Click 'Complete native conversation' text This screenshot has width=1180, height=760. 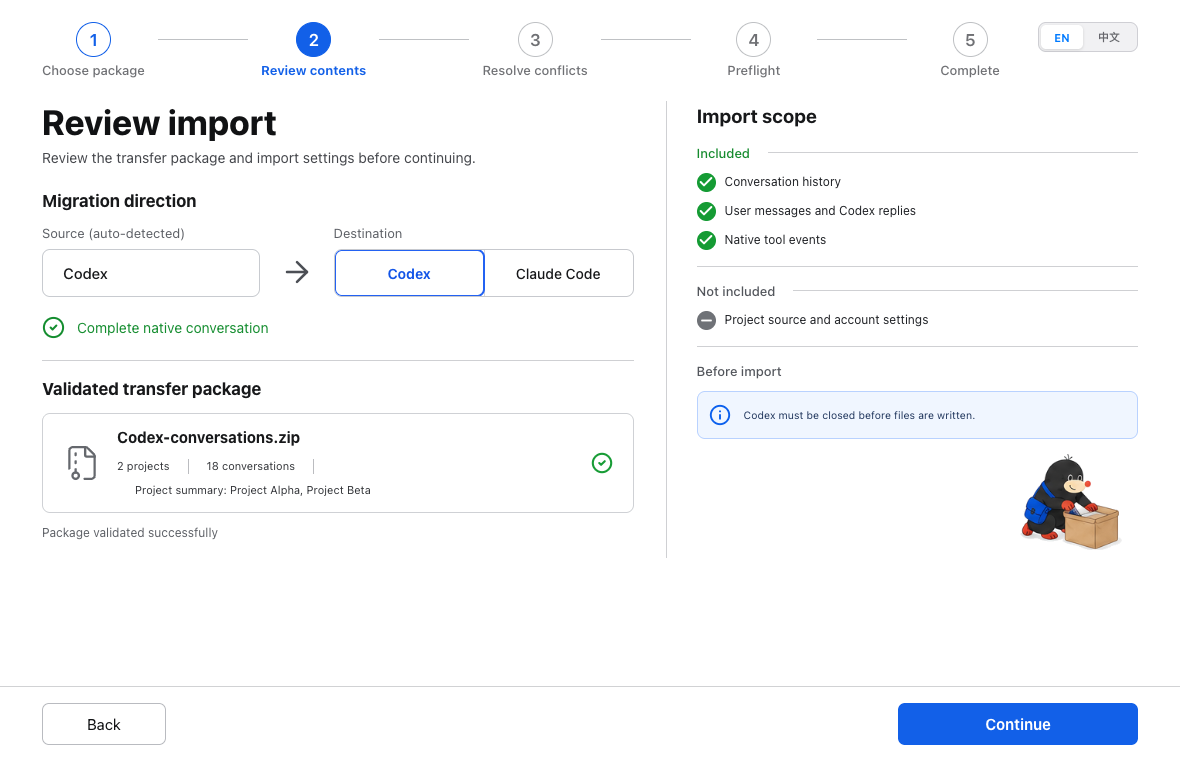(172, 328)
